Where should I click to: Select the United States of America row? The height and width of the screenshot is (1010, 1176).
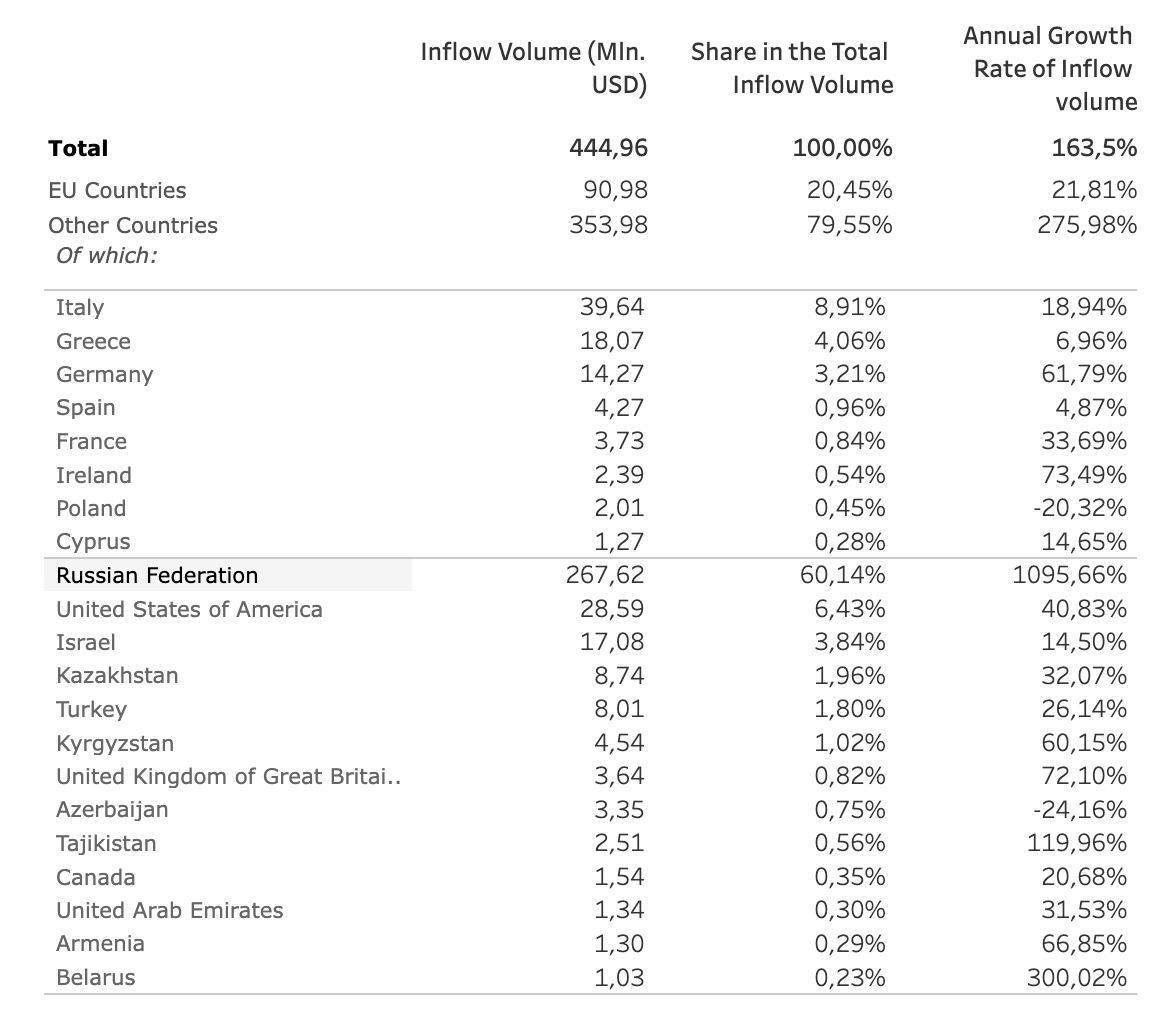tap(189, 609)
